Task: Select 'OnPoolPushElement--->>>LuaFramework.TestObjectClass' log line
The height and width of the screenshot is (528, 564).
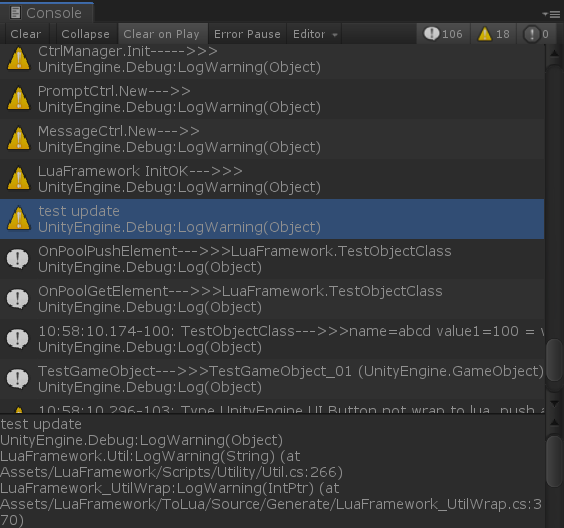Action: [x=272, y=259]
